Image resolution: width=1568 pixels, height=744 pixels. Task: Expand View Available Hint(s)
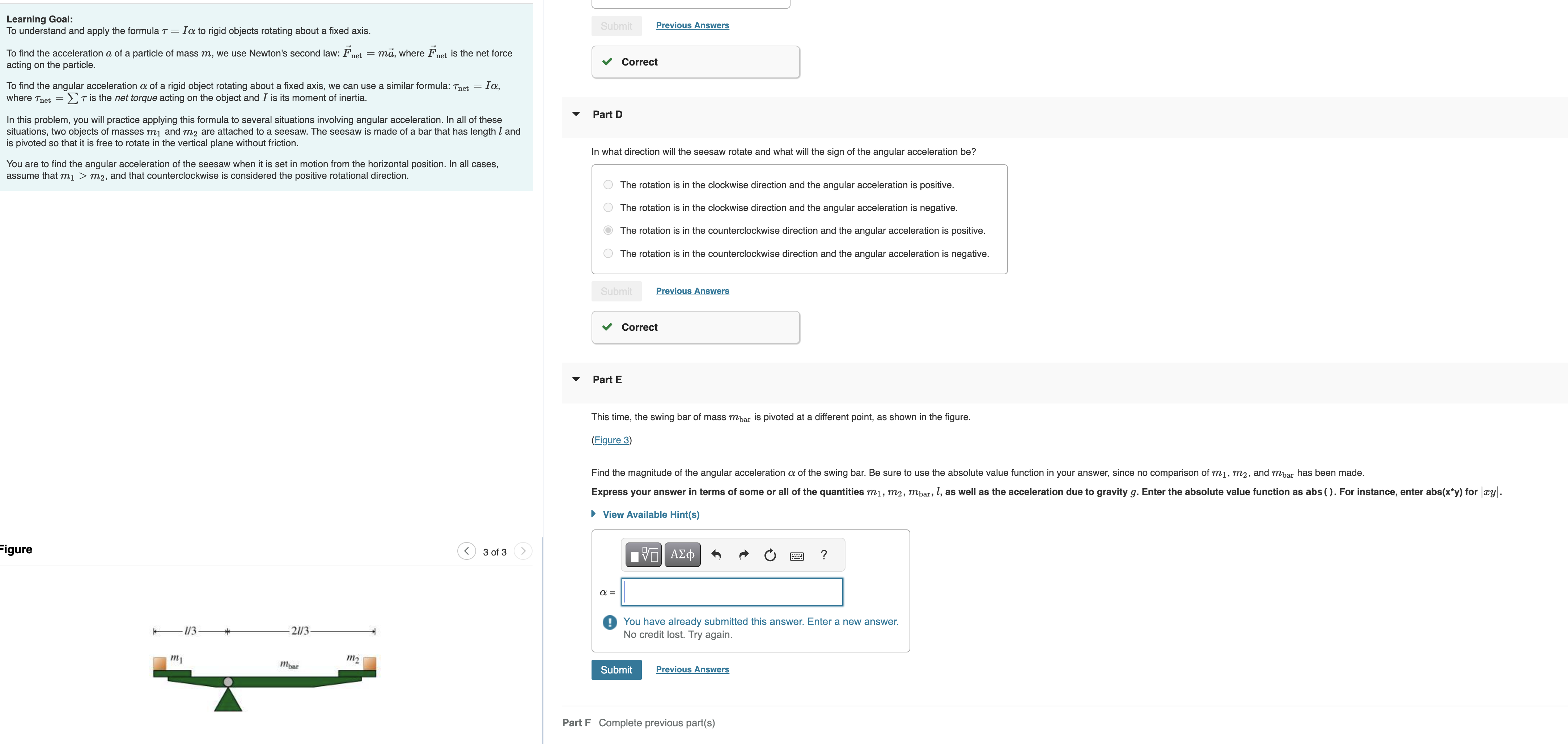pos(650,515)
